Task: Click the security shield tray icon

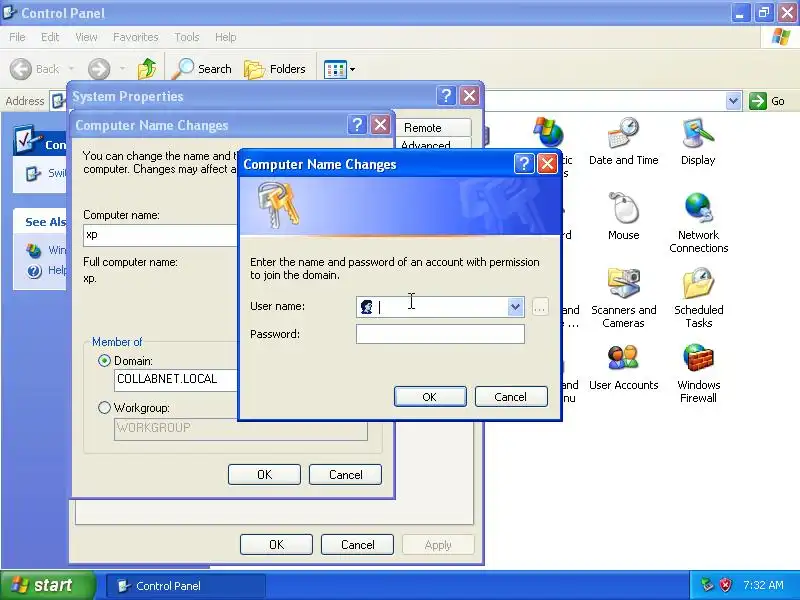Action: tap(726, 585)
